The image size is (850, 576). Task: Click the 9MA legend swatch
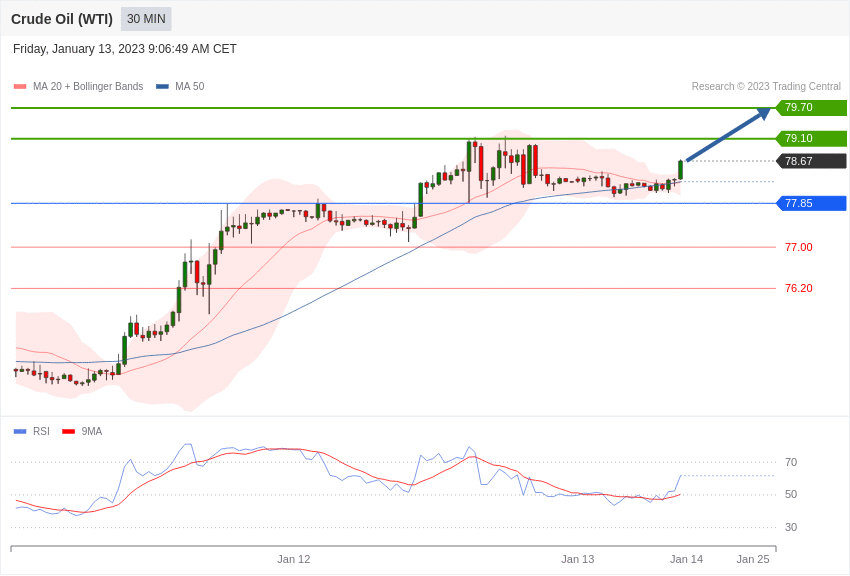point(68,431)
